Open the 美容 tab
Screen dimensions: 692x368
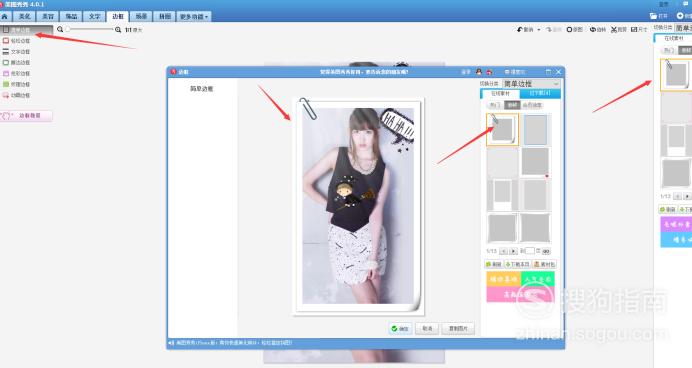[48, 16]
